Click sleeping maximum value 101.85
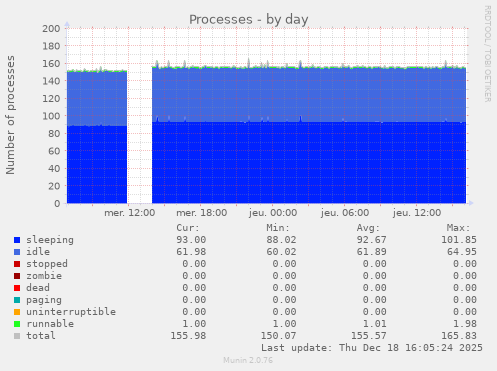Screen dimensions: 497x371 [459, 240]
